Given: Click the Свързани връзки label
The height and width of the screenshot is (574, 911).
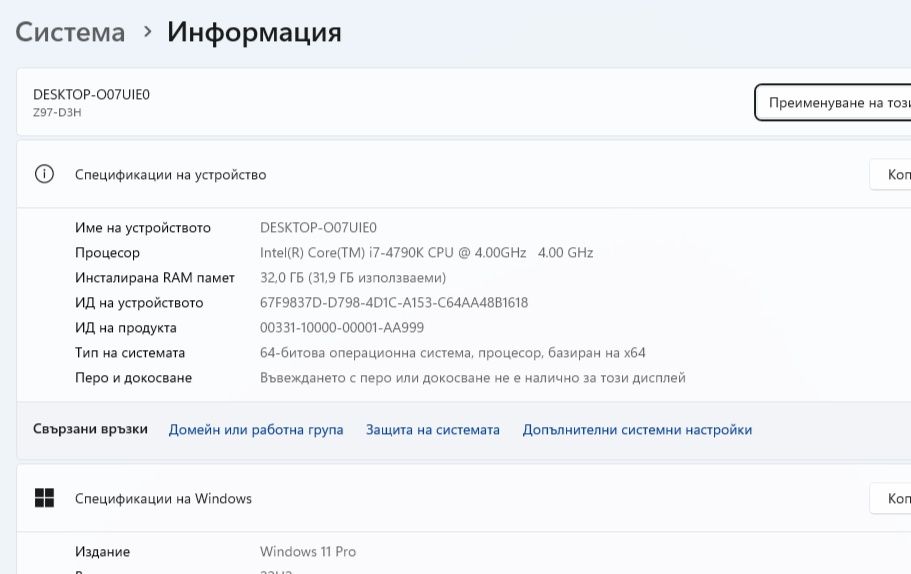Looking at the screenshot, I should 90,429.
